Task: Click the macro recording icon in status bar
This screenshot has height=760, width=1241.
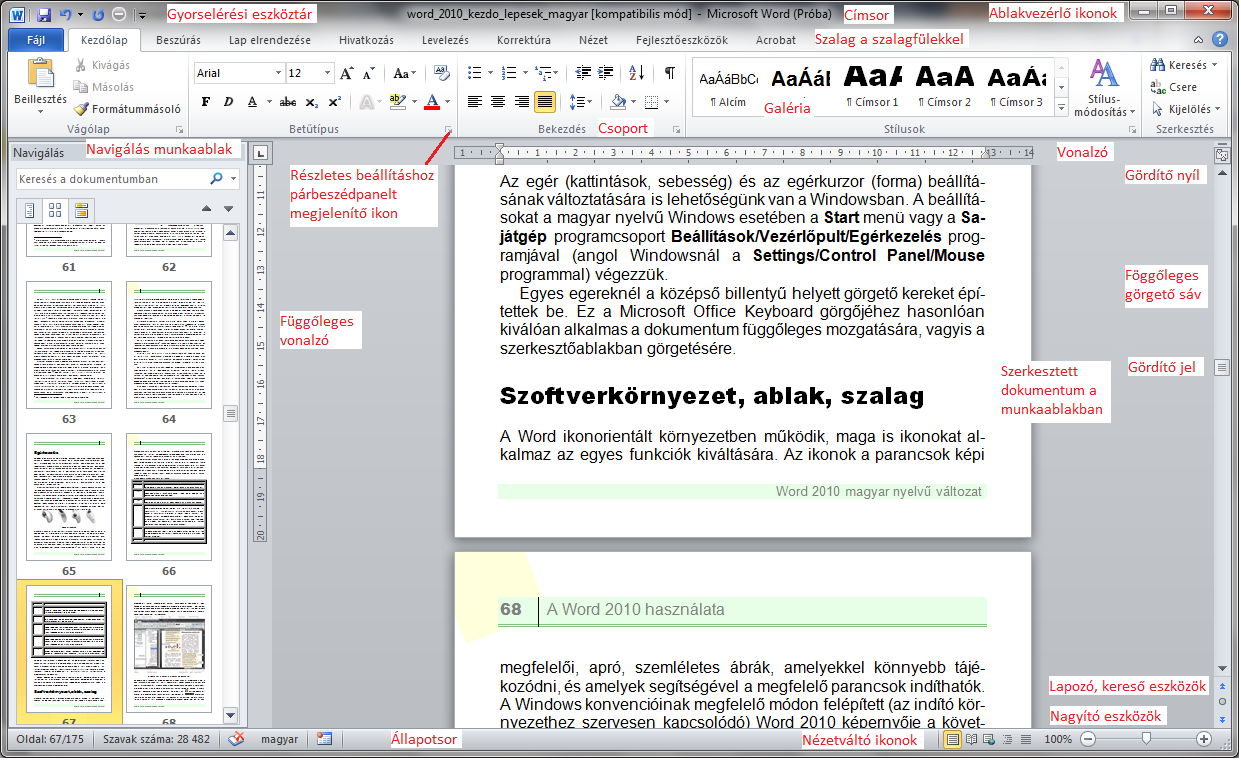Action: pos(324,739)
